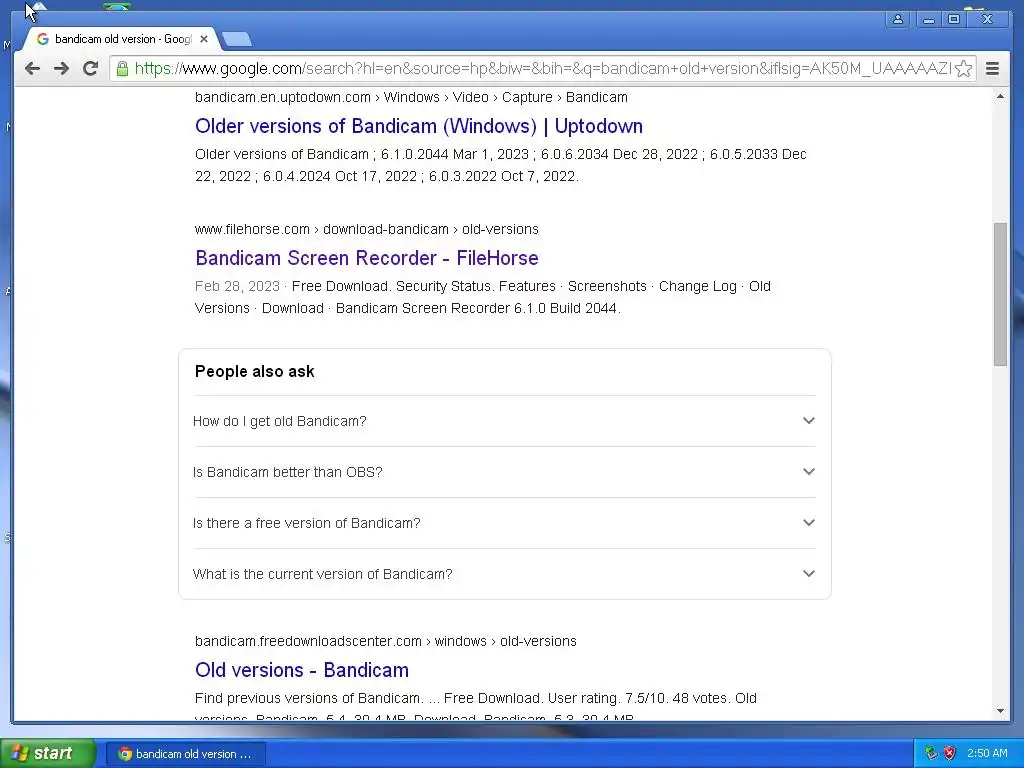Click the www.filehorse.com breadcrumb text
Screen dimensions: 1024x768
pyautogui.click(x=252, y=229)
